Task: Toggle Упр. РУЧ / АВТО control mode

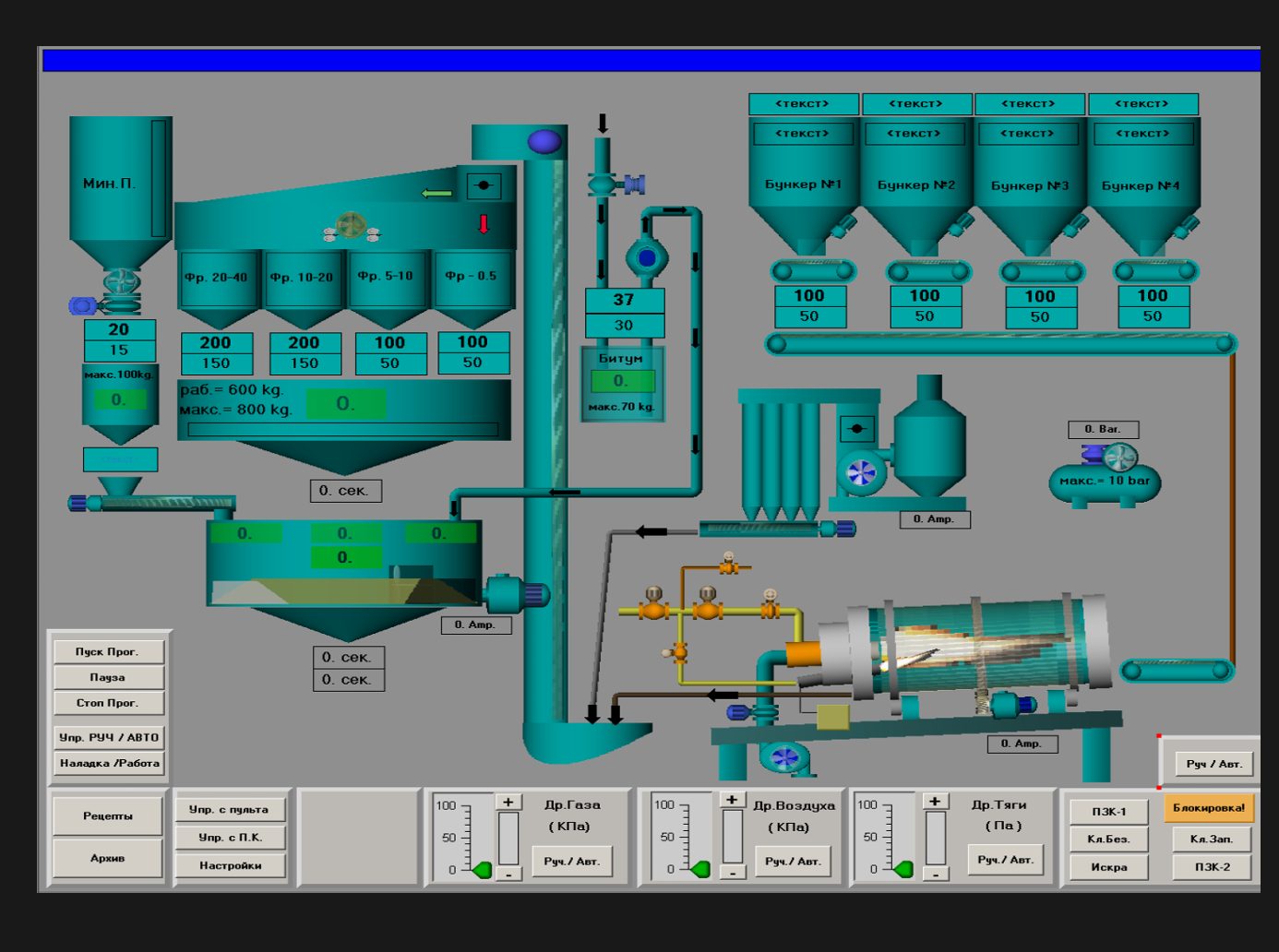Action: [109, 737]
